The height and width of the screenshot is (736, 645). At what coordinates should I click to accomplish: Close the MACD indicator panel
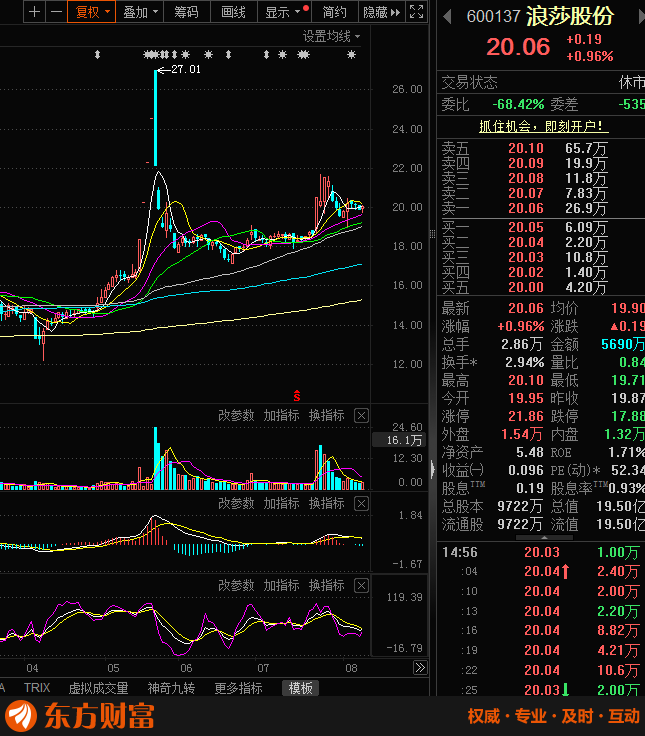(x=361, y=504)
